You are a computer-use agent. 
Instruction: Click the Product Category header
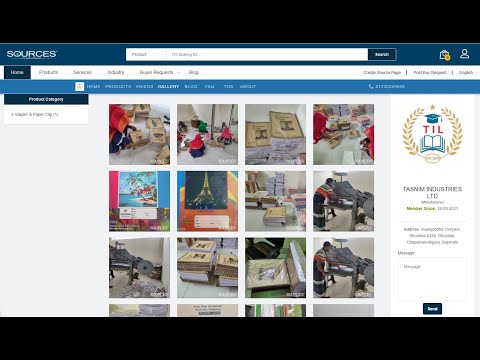(x=46, y=99)
